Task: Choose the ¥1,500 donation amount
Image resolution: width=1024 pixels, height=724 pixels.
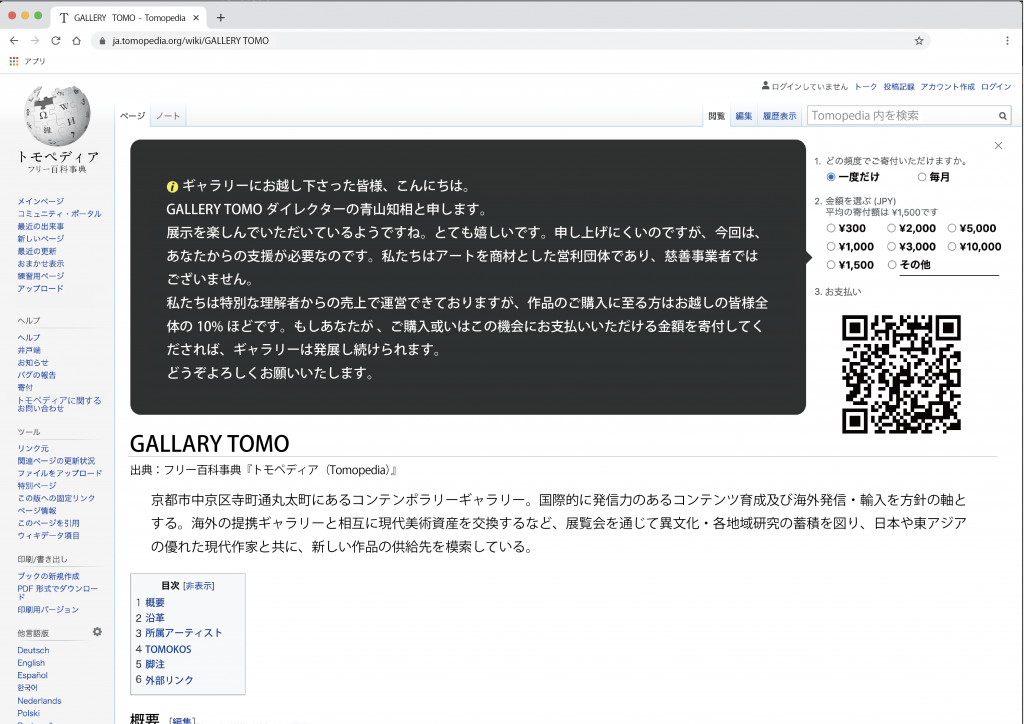Action: click(831, 265)
